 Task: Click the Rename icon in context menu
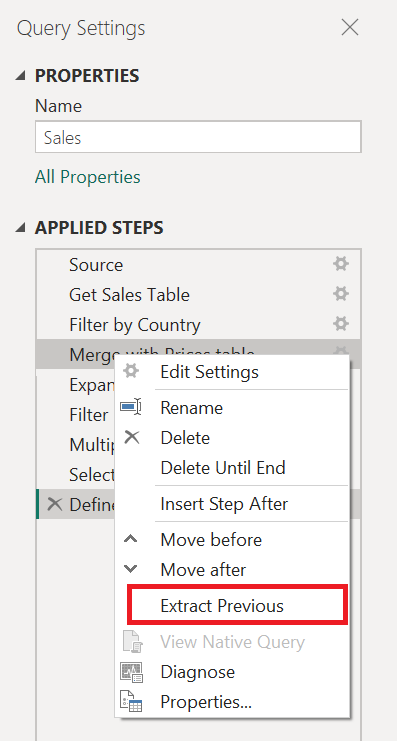pos(131,406)
